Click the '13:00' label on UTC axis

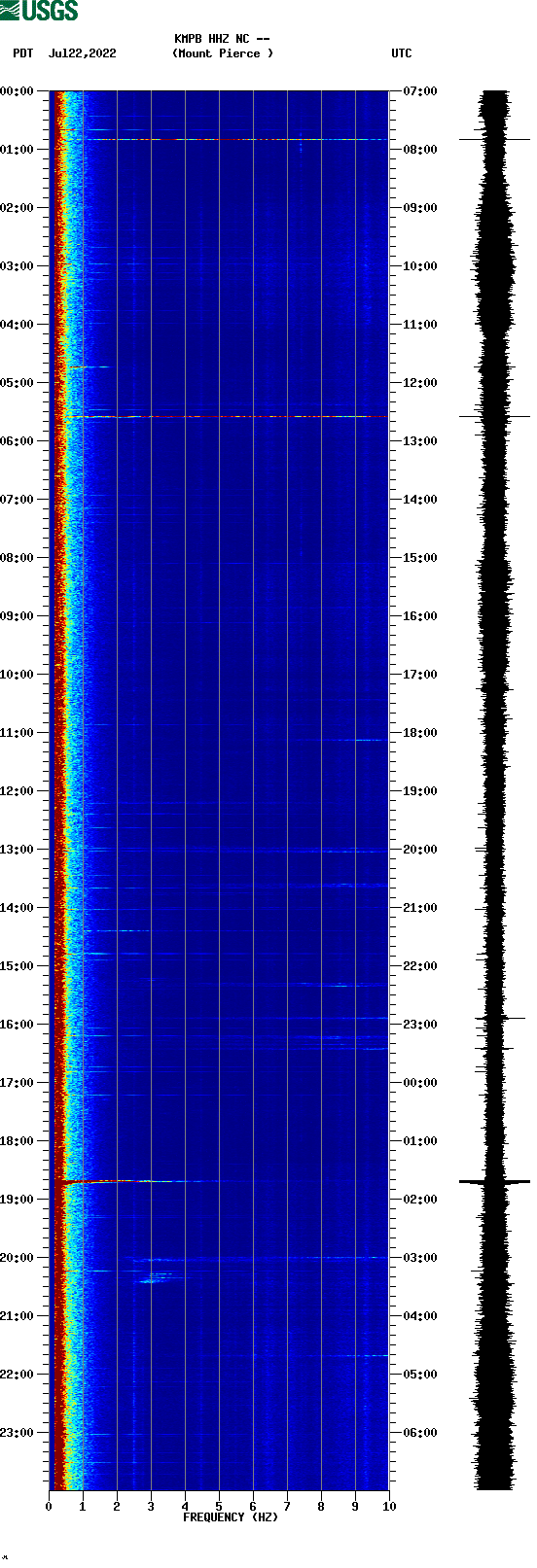click(420, 441)
